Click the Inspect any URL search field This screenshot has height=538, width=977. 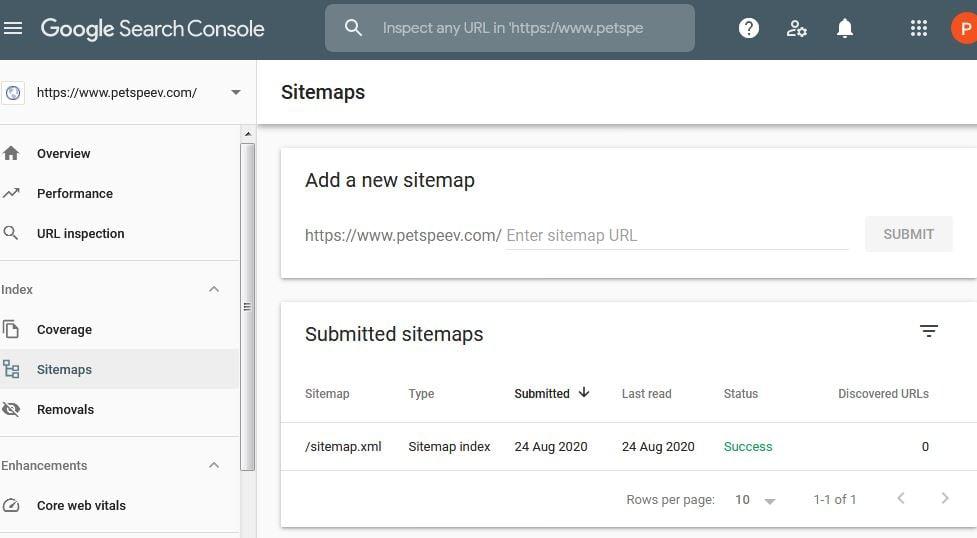pos(510,28)
